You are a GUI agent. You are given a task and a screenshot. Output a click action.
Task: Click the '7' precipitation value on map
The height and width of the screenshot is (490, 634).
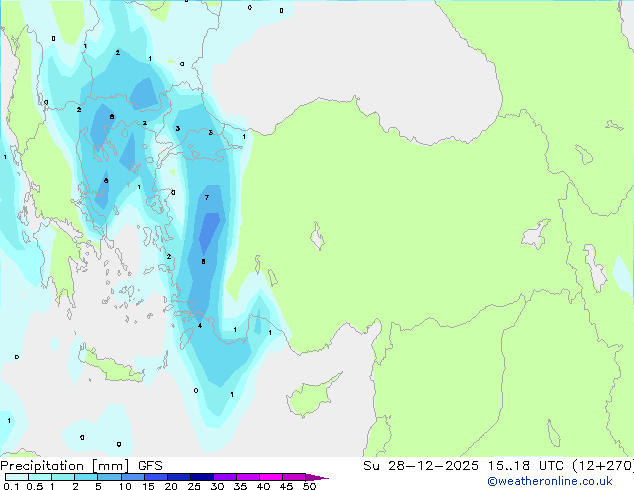[x=207, y=197]
